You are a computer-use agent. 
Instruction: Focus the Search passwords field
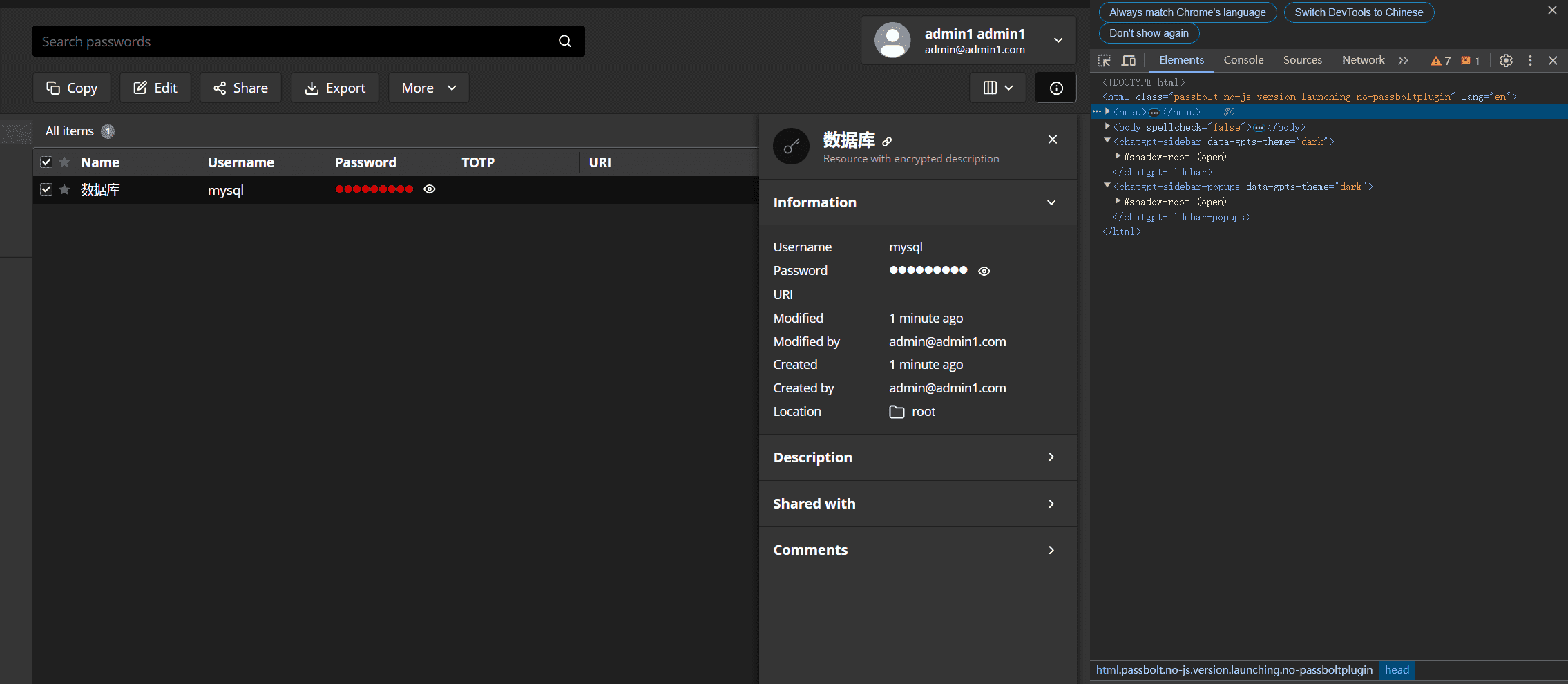[309, 41]
